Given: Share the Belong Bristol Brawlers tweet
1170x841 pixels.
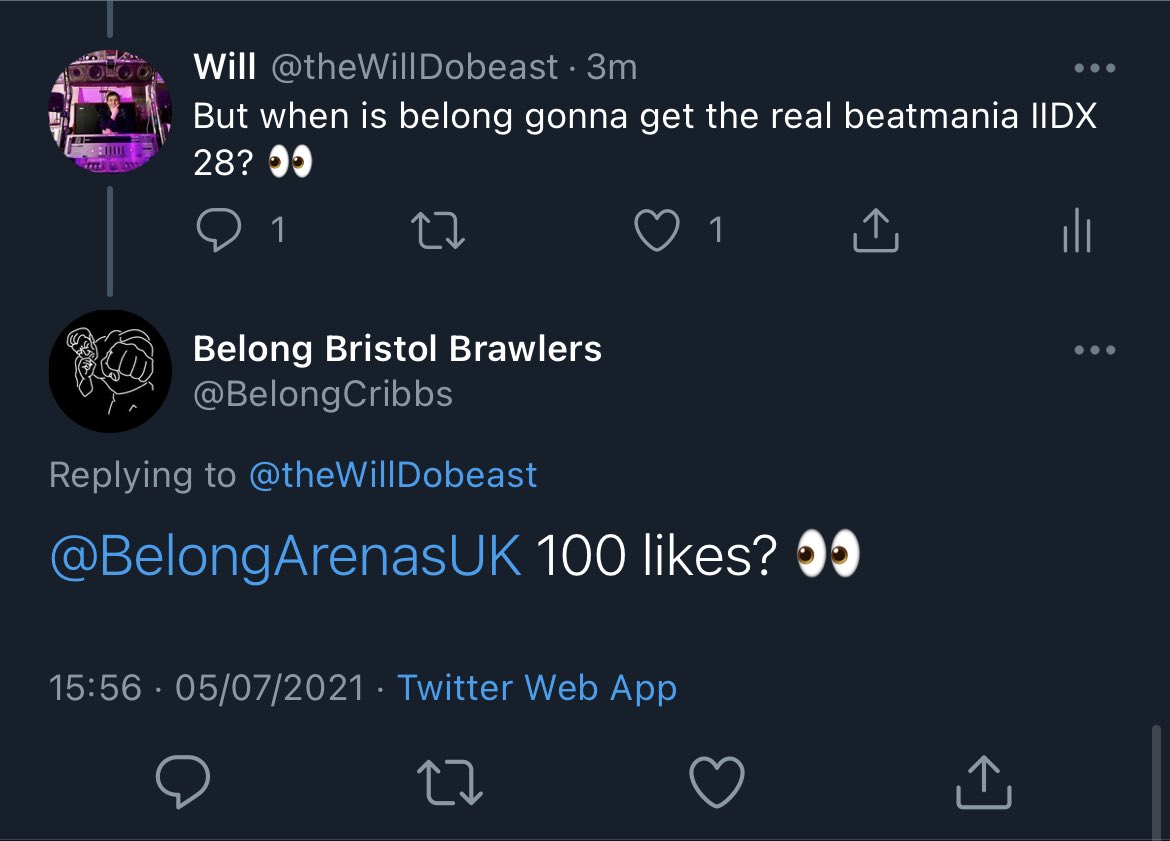Looking at the screenshot, I should (984, 782).
